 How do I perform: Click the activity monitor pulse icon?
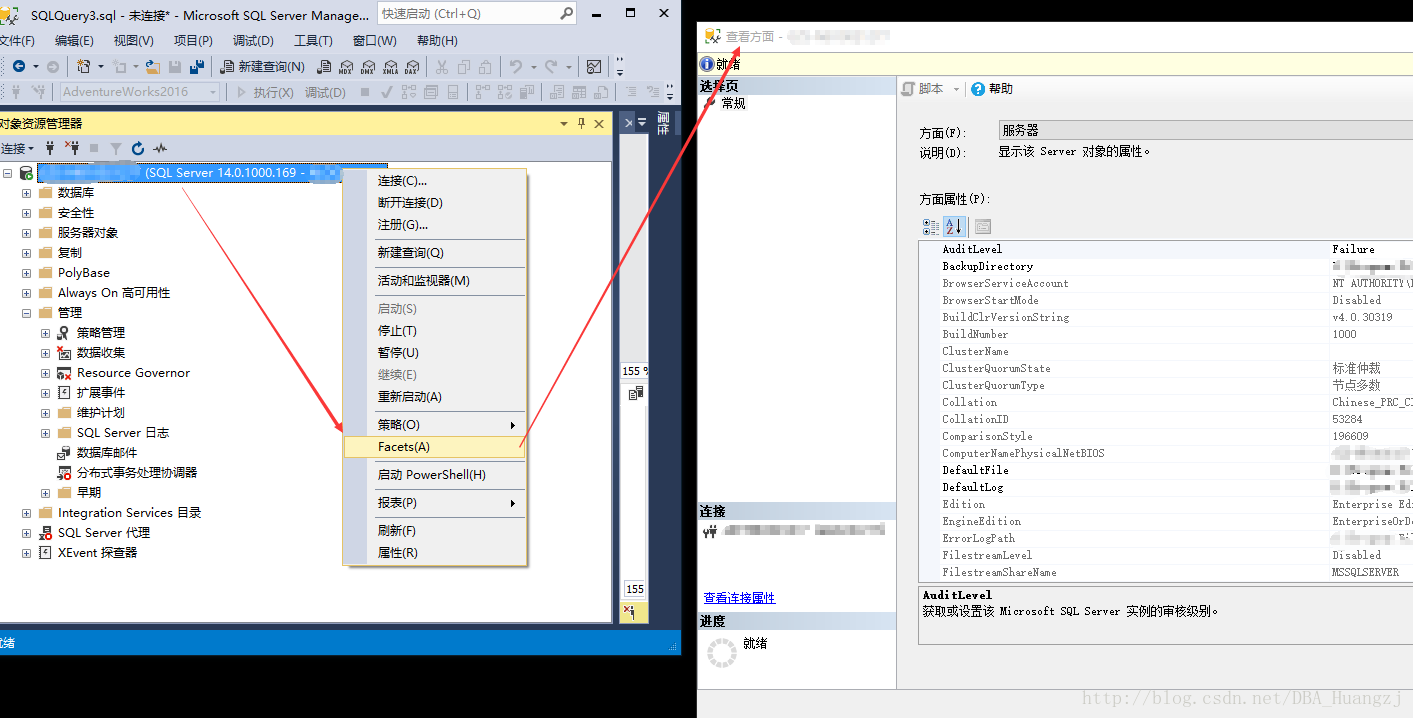(160, 148)
